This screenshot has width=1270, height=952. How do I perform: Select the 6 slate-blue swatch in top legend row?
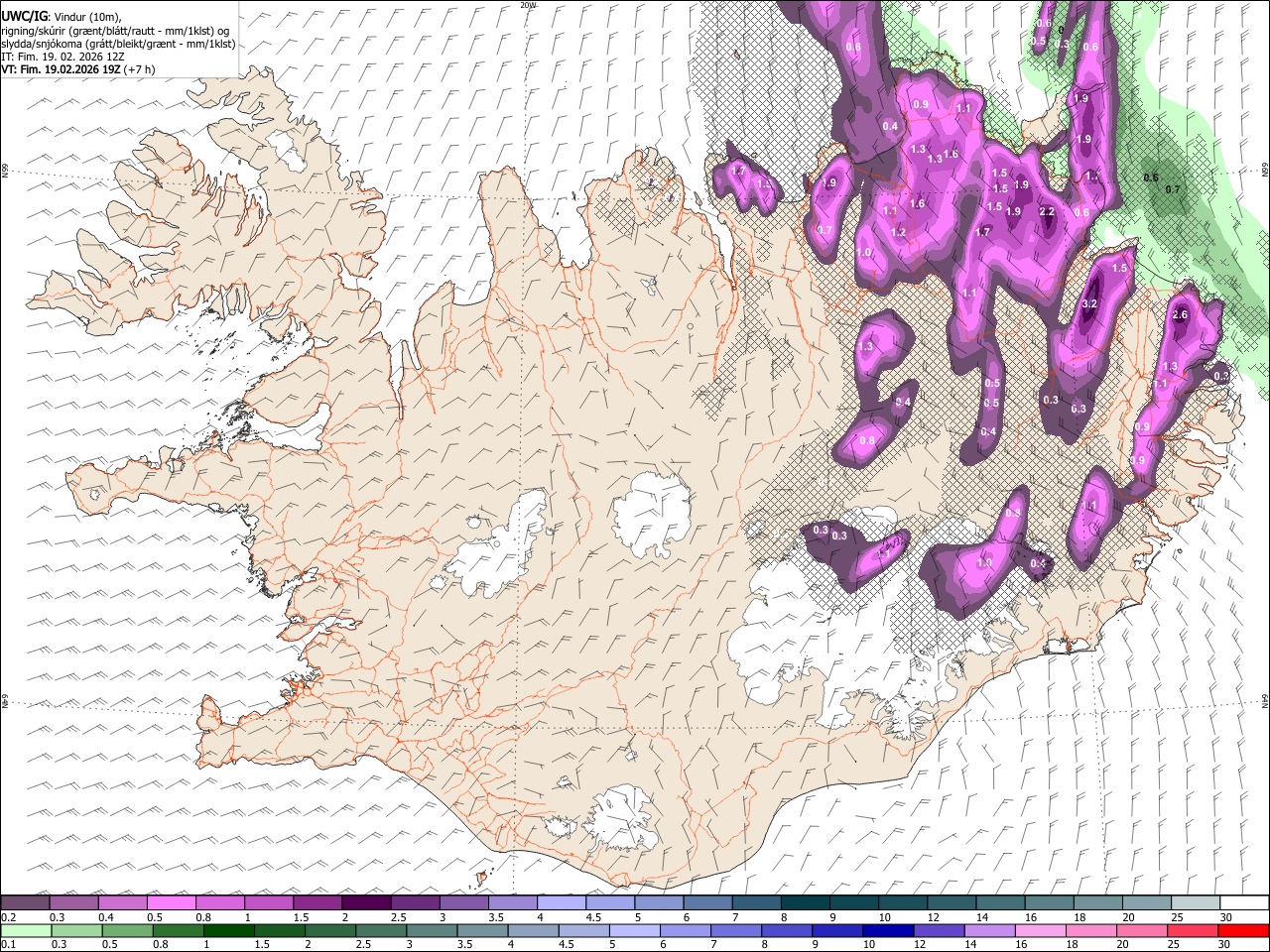[x=706, y=902]
